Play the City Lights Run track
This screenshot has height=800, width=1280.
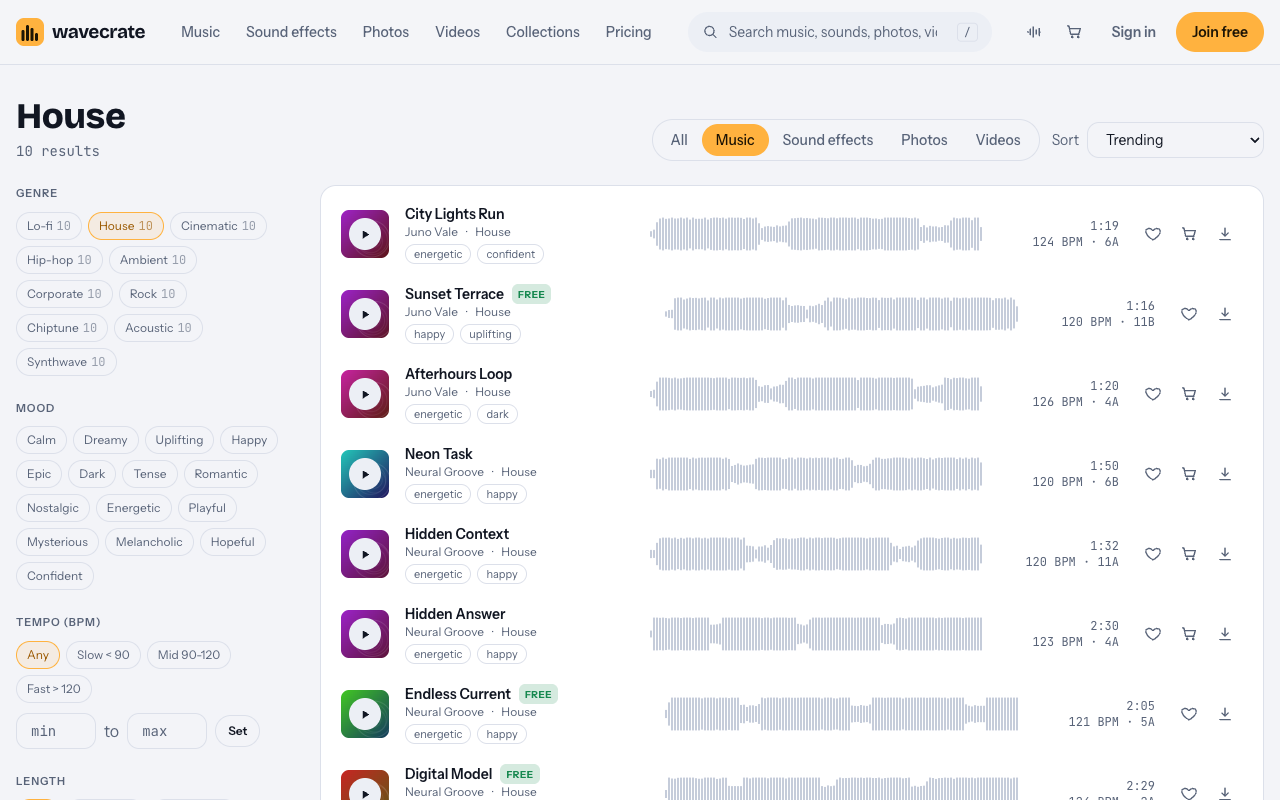365,234
